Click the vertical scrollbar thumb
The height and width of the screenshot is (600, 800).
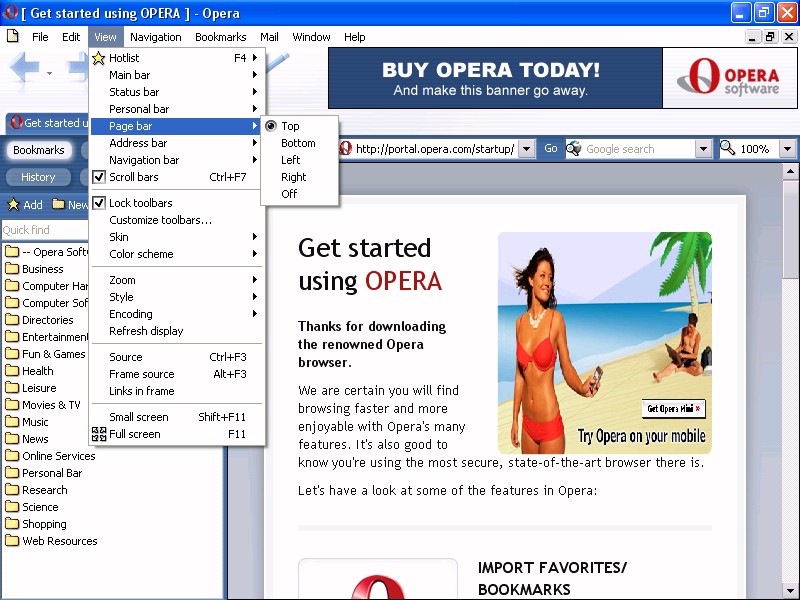point(790,229)
